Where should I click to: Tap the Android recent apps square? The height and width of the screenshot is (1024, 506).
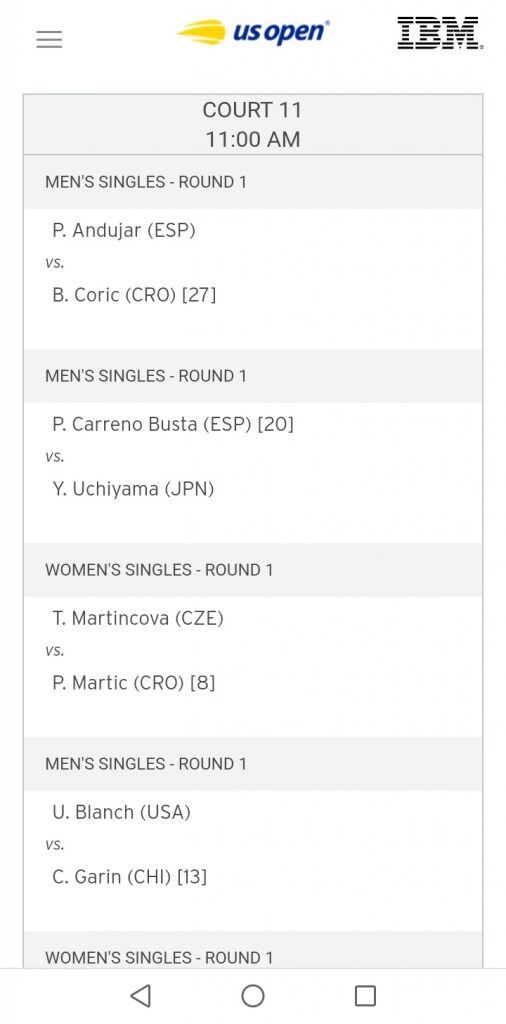[x=365, y=995]
